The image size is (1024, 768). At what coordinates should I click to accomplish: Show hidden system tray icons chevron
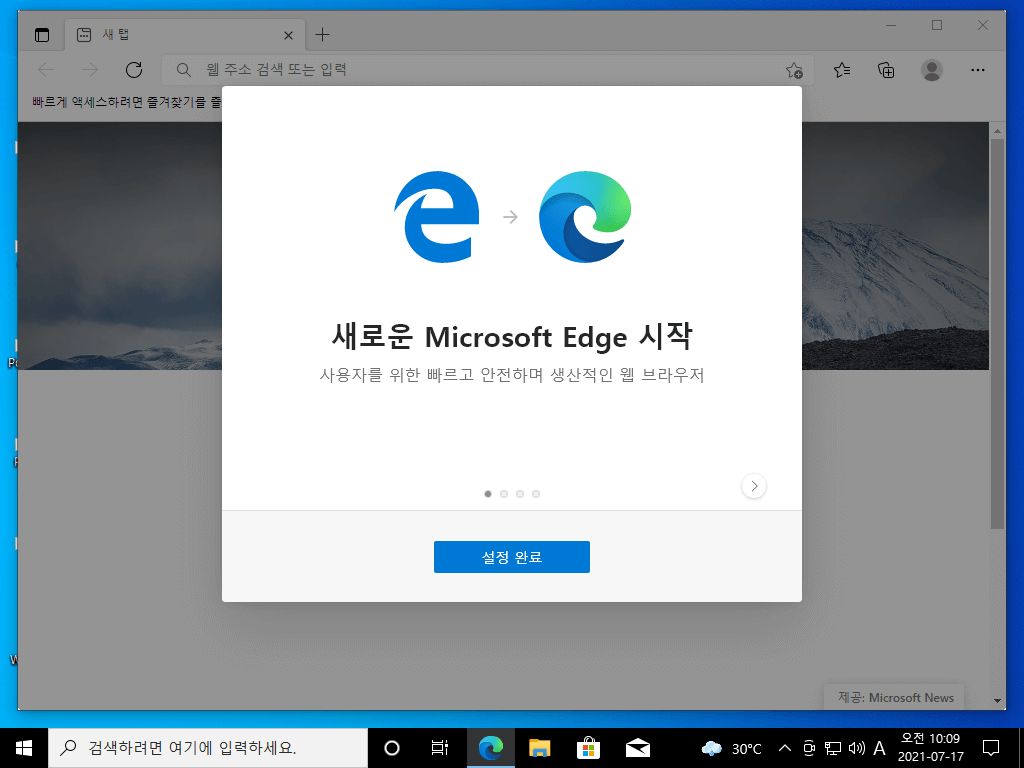point(785,748)
